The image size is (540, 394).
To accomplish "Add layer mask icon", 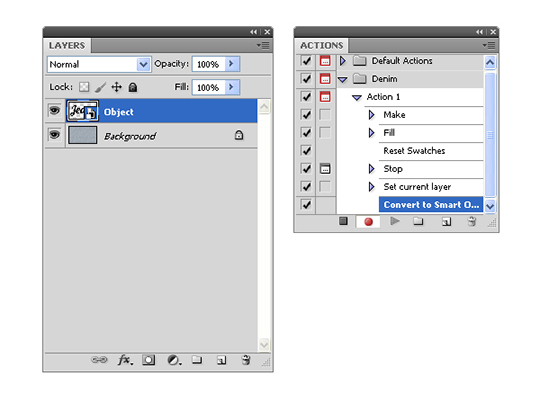I will click(148, 360).
